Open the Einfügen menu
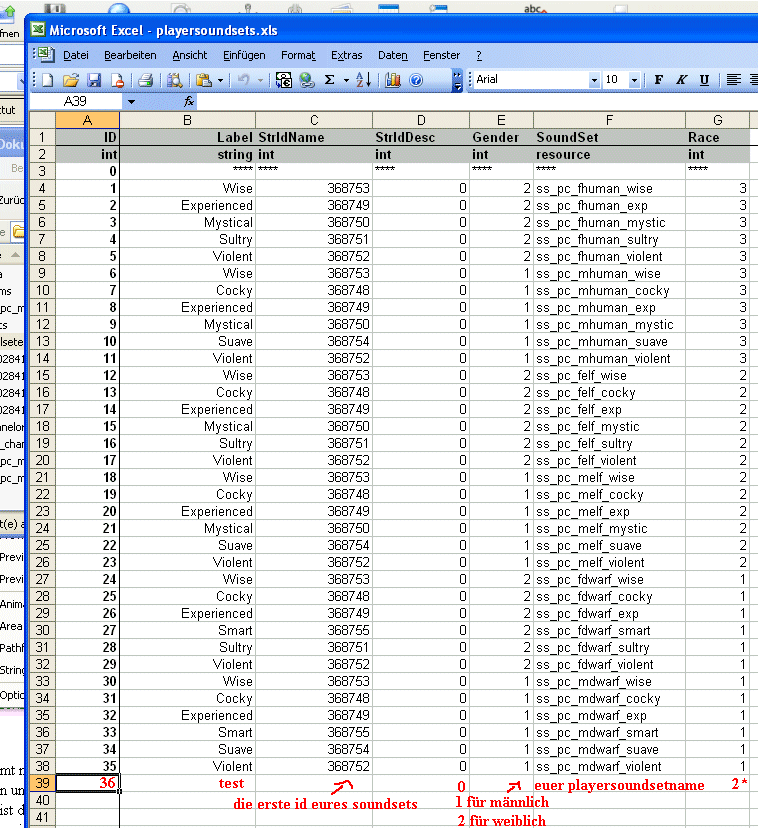Image resolution: width=758 pixels, height=828 pixels. (x=244, y=55)
